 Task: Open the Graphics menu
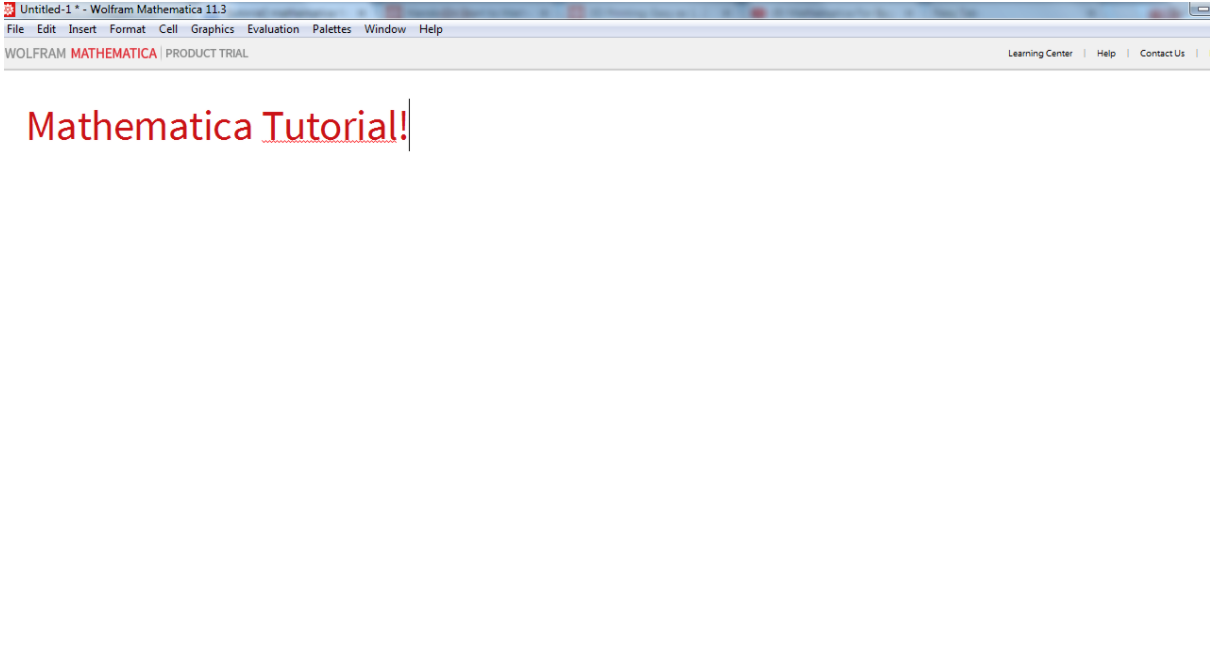(212, 29)
